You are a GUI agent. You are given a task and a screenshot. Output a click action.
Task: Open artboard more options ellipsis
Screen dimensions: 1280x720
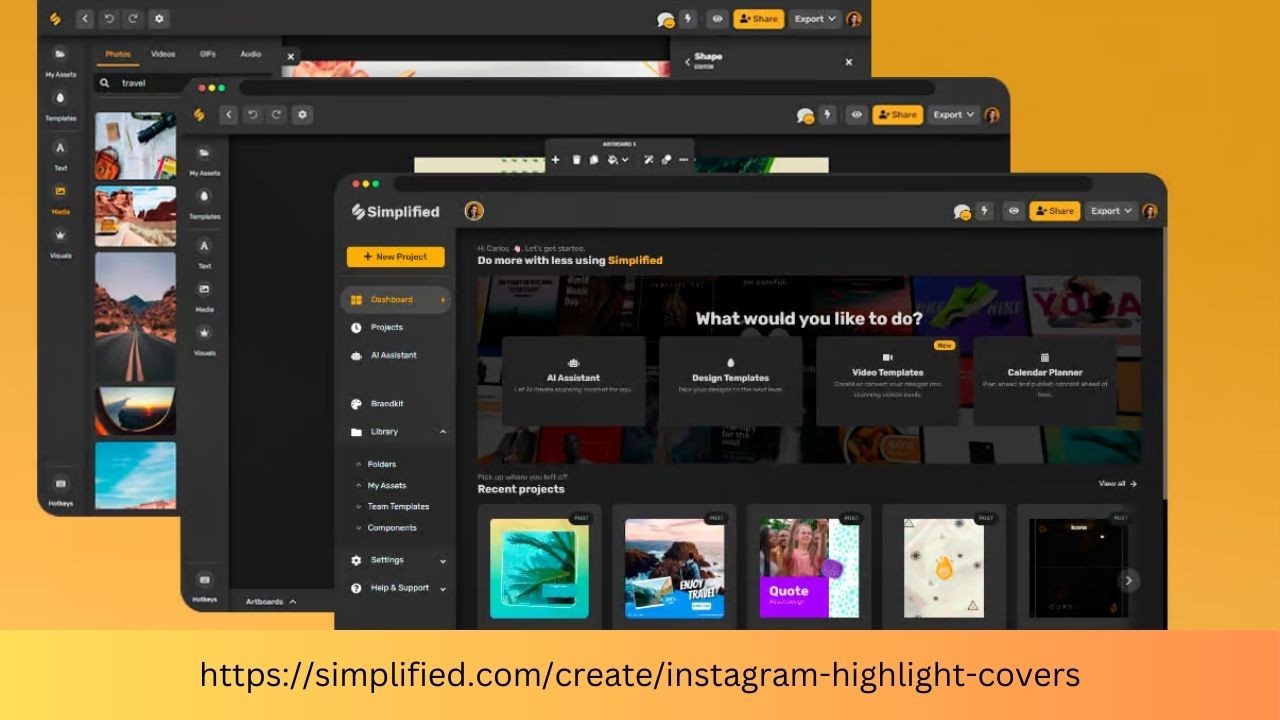(x=684, y=159)
